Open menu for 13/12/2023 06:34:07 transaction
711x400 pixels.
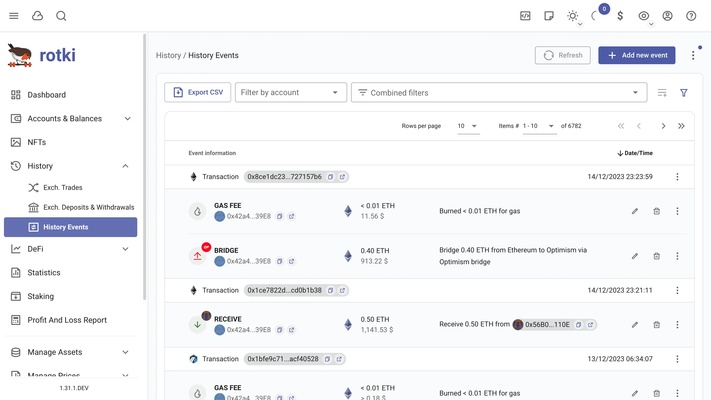pyautogui.click(x=677, y=359)
